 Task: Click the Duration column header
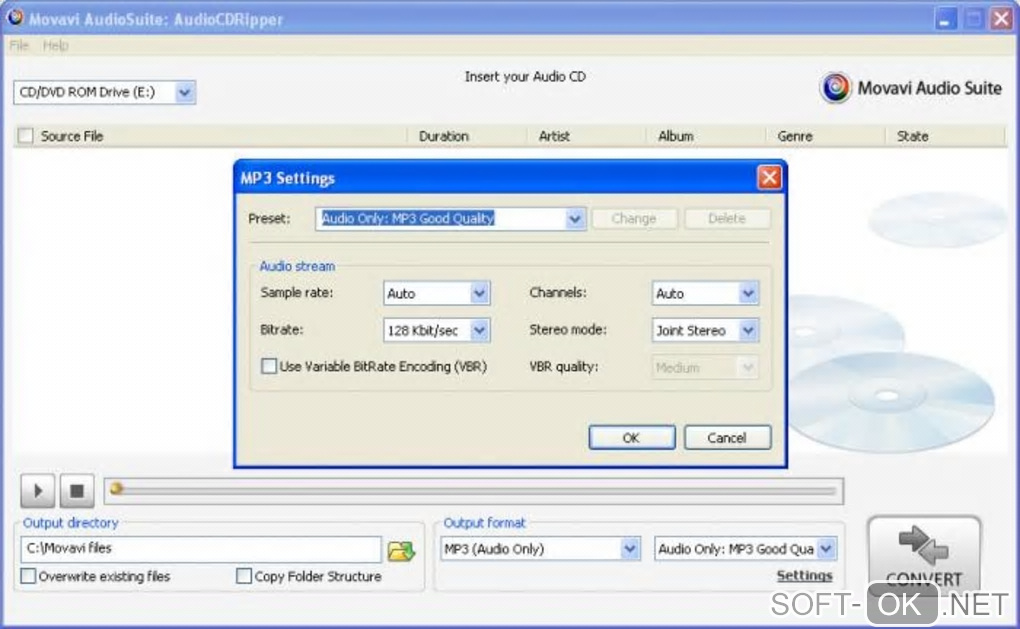[467, 136]
